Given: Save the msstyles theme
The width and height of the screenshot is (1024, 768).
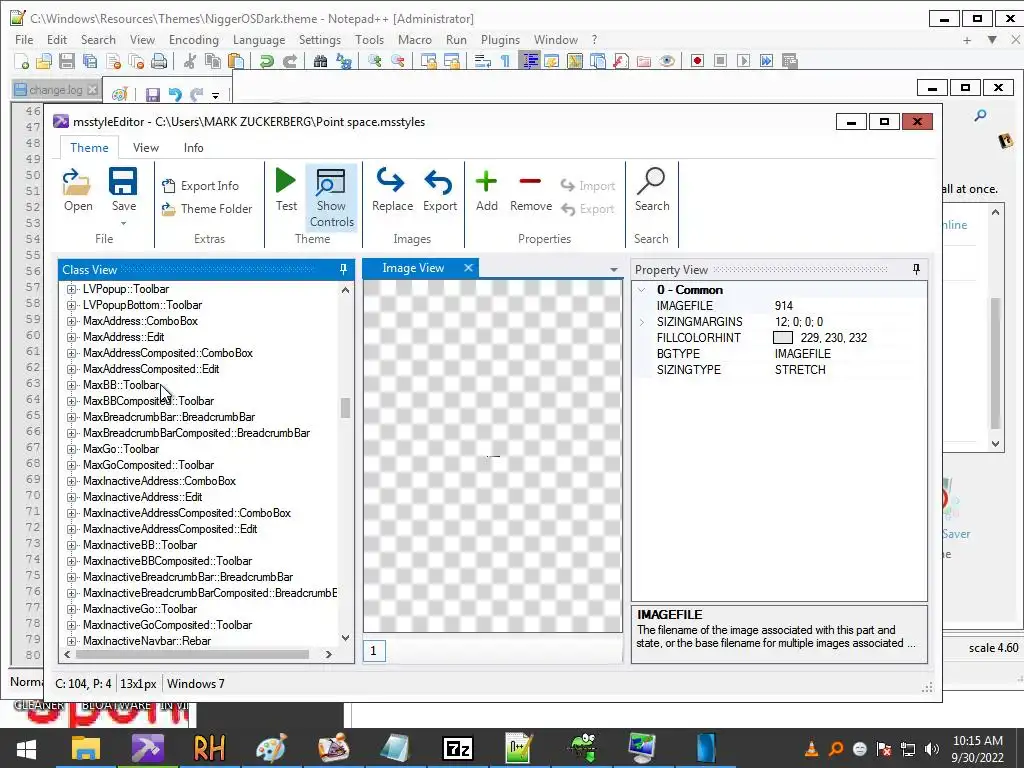Looking at the screenshot, I should 123,190.
